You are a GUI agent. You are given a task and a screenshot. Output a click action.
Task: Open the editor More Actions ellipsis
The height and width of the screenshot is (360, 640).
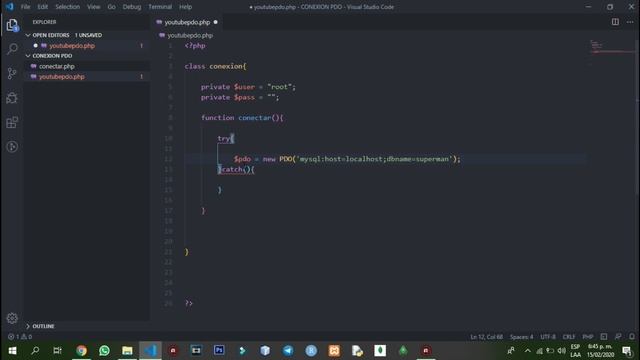(630, 22)
